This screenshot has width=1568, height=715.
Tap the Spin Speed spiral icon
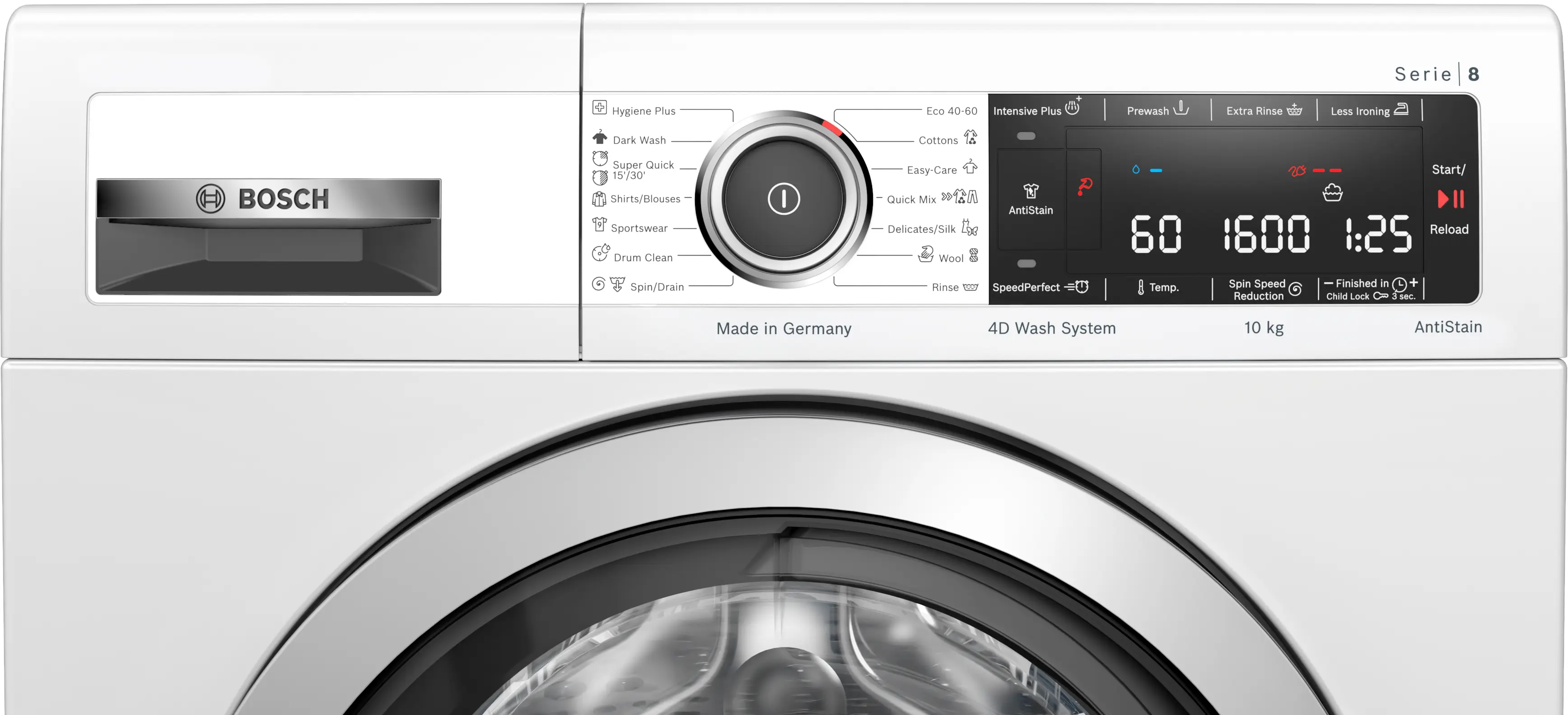1295,289
